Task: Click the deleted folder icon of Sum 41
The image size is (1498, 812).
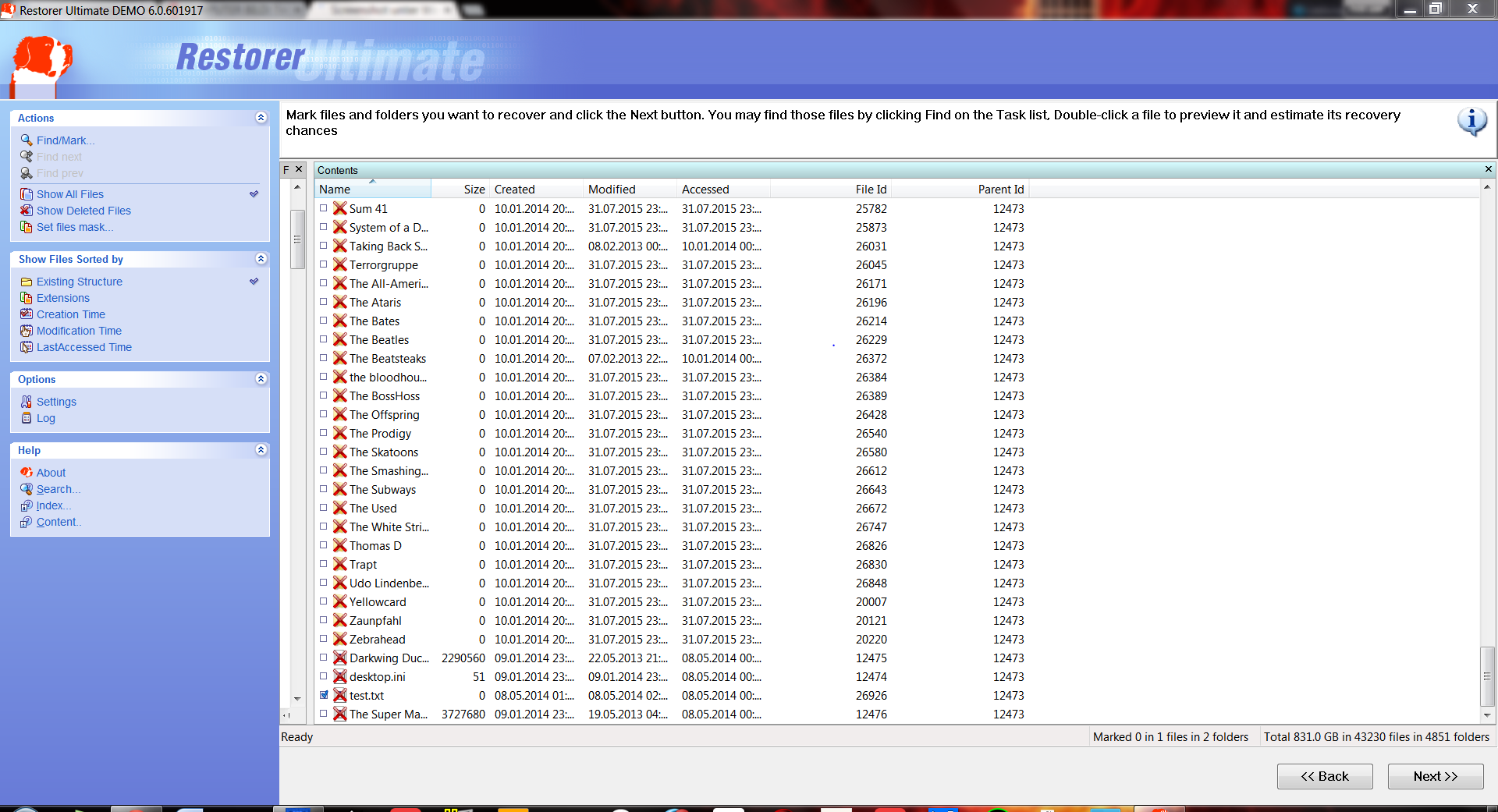Action: tap(340, 208)
